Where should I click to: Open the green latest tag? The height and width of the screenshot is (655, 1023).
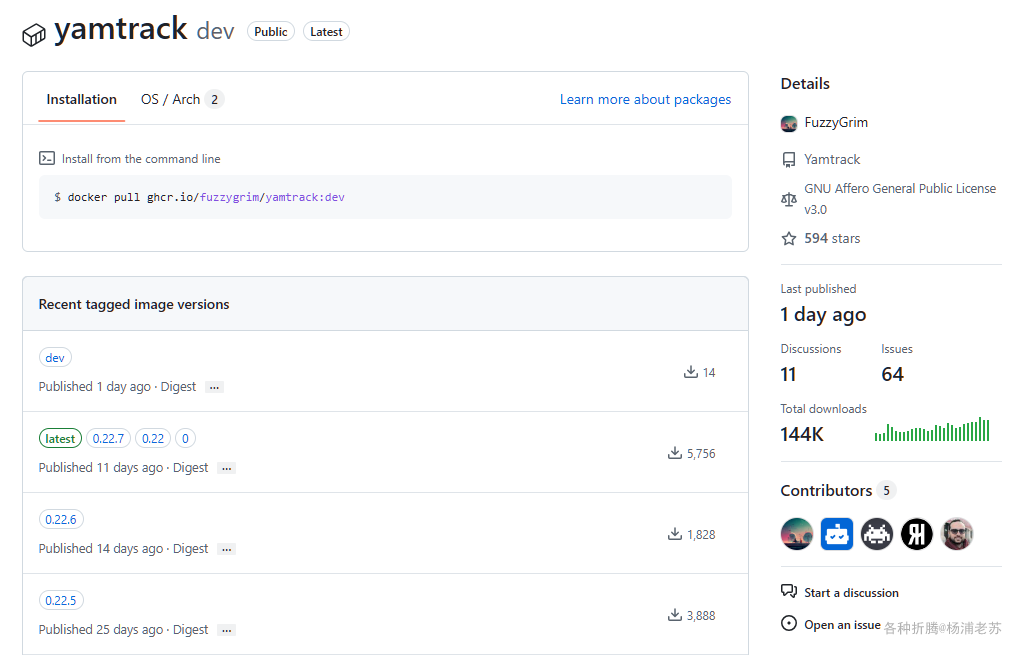(60, 438)
